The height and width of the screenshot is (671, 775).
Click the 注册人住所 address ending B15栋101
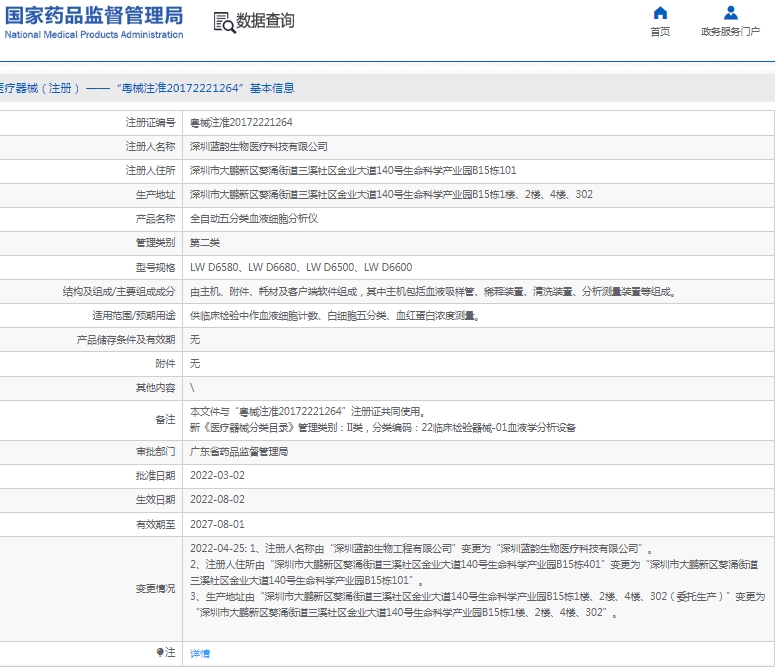coord(353,170)
